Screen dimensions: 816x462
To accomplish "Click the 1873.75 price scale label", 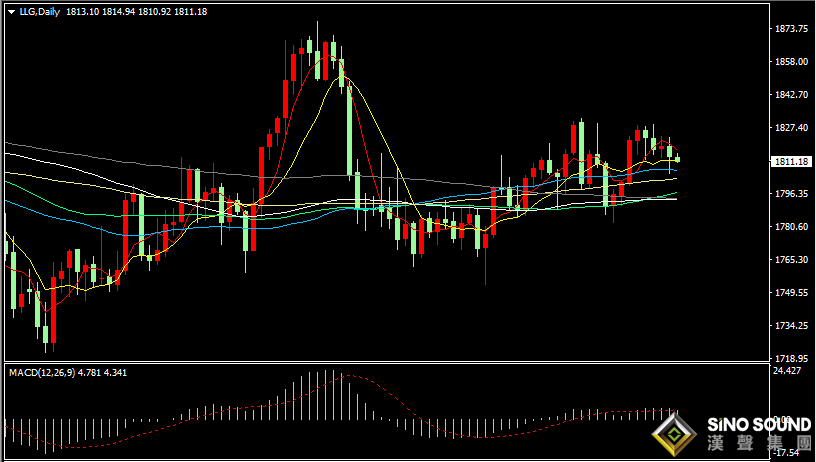I will 792,29.
